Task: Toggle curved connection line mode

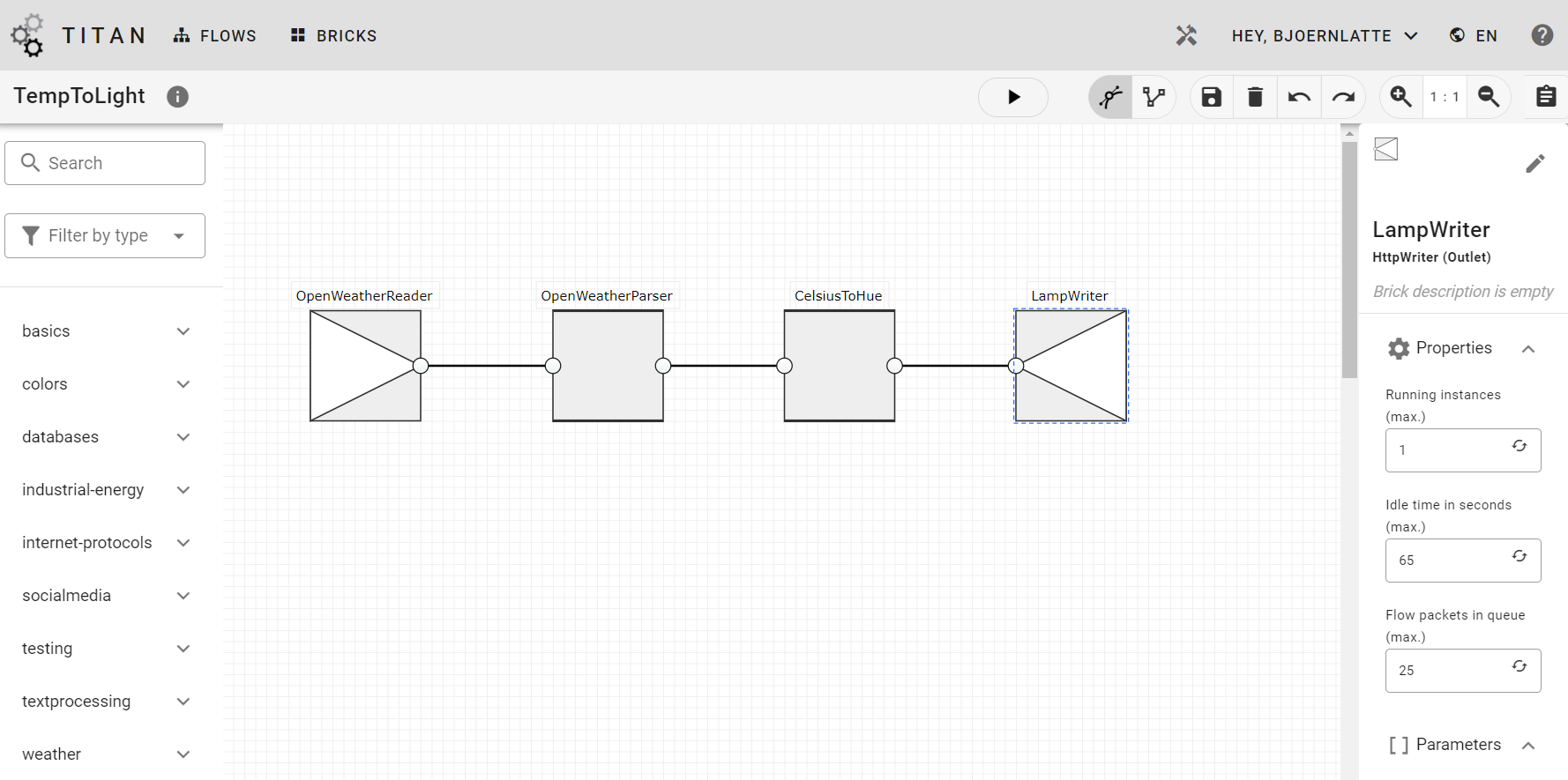Action: click(x=1110, y=97)
